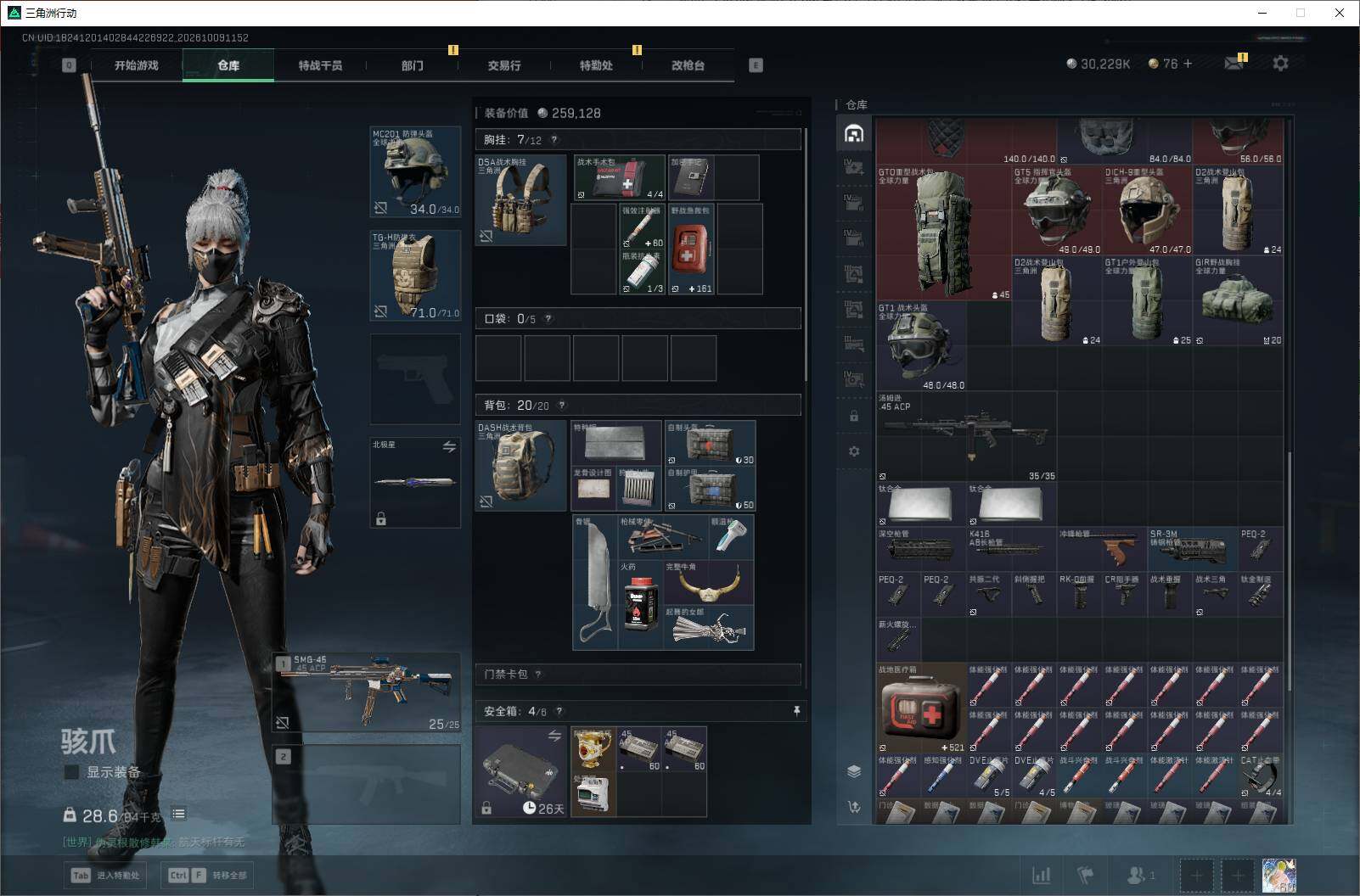The image size is (1360, 896).
Task: Select the empty secondary weapon slot 2
Action: [x=367, y=784]
